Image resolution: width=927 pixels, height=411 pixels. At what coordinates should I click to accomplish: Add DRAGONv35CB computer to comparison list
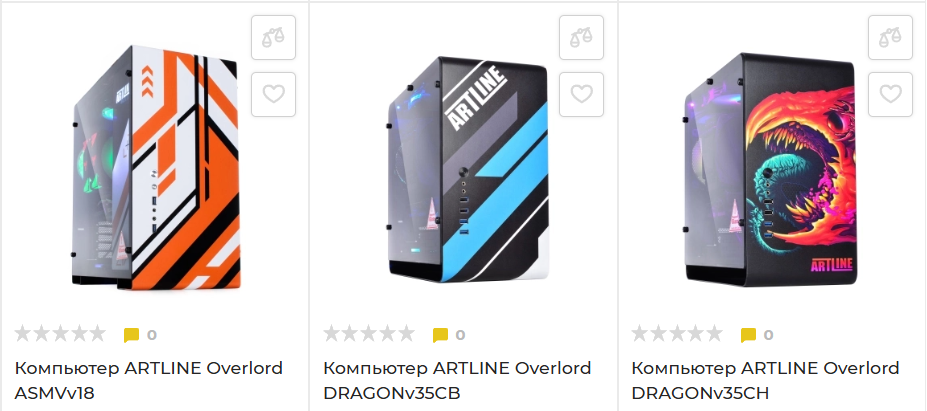pos(581,37)
